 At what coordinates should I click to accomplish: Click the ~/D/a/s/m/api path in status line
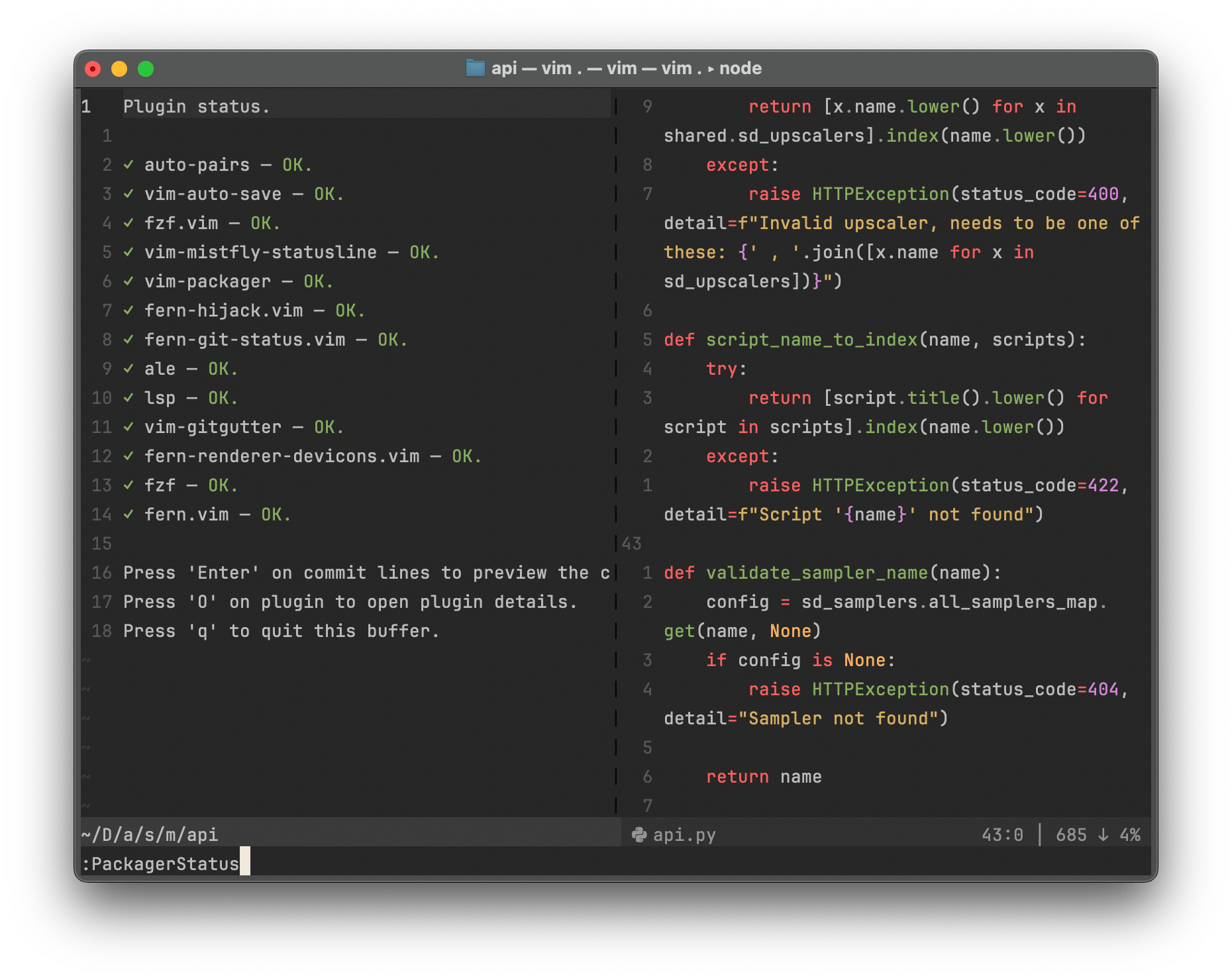[x=150, y=835]
